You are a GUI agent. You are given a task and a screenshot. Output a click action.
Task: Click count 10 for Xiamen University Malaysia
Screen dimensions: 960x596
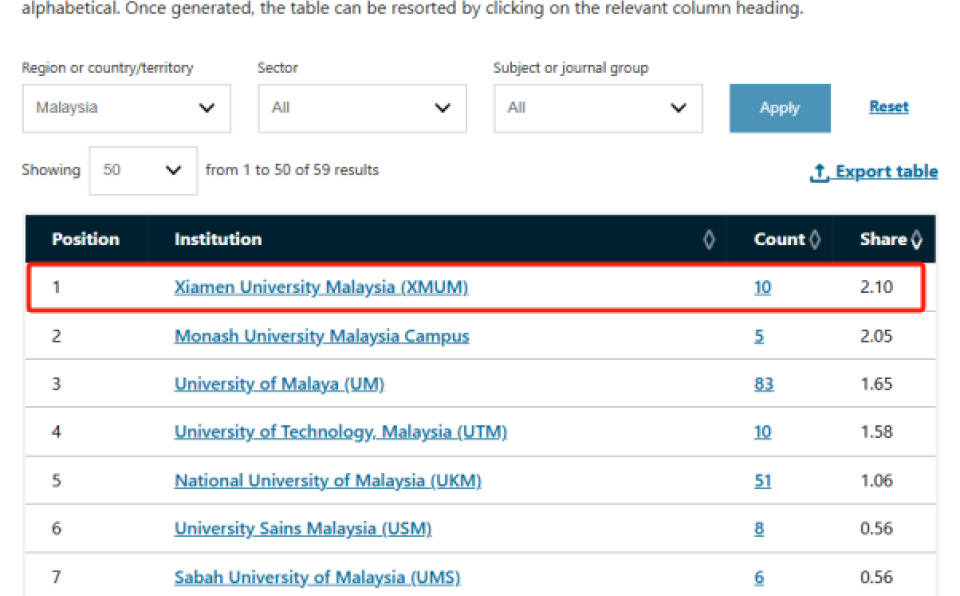(x=762, y=287)
